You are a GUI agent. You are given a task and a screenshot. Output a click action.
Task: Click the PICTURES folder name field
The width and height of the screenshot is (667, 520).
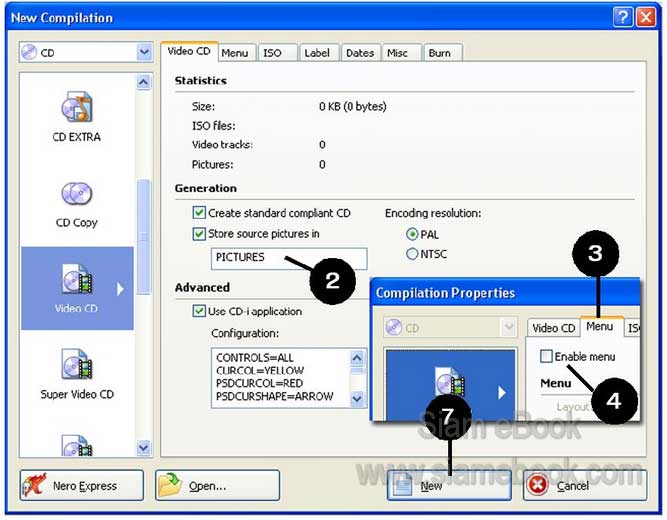coord(289,258)
